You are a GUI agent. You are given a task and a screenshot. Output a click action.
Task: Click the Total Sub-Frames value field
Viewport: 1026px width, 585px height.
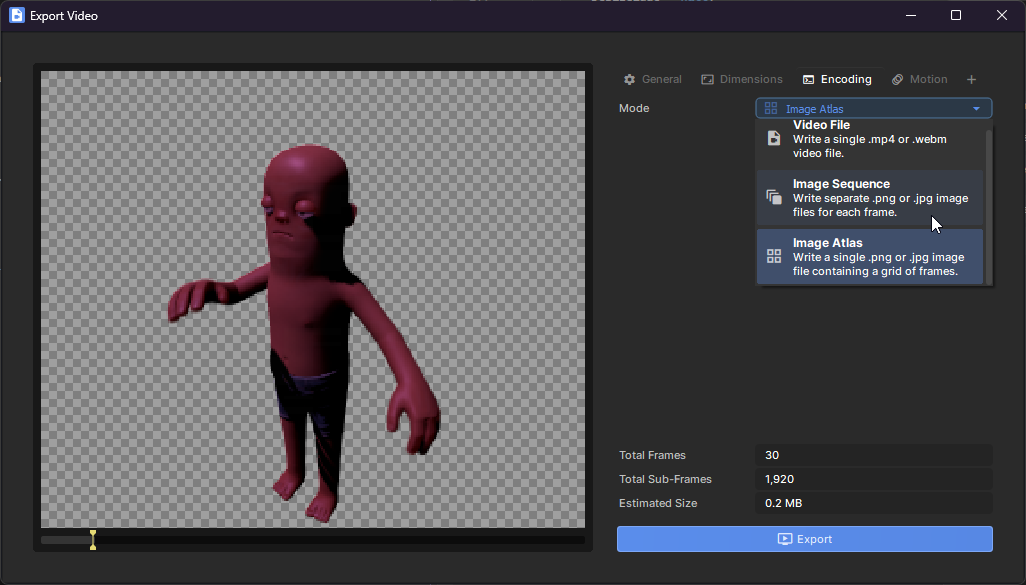pyautogui.click(x=873, y=479)
